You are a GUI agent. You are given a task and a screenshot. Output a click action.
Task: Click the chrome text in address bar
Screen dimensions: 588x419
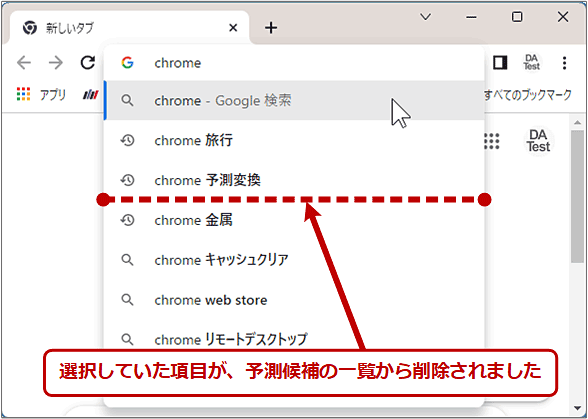pyautogui.click(x=178, y=63)
